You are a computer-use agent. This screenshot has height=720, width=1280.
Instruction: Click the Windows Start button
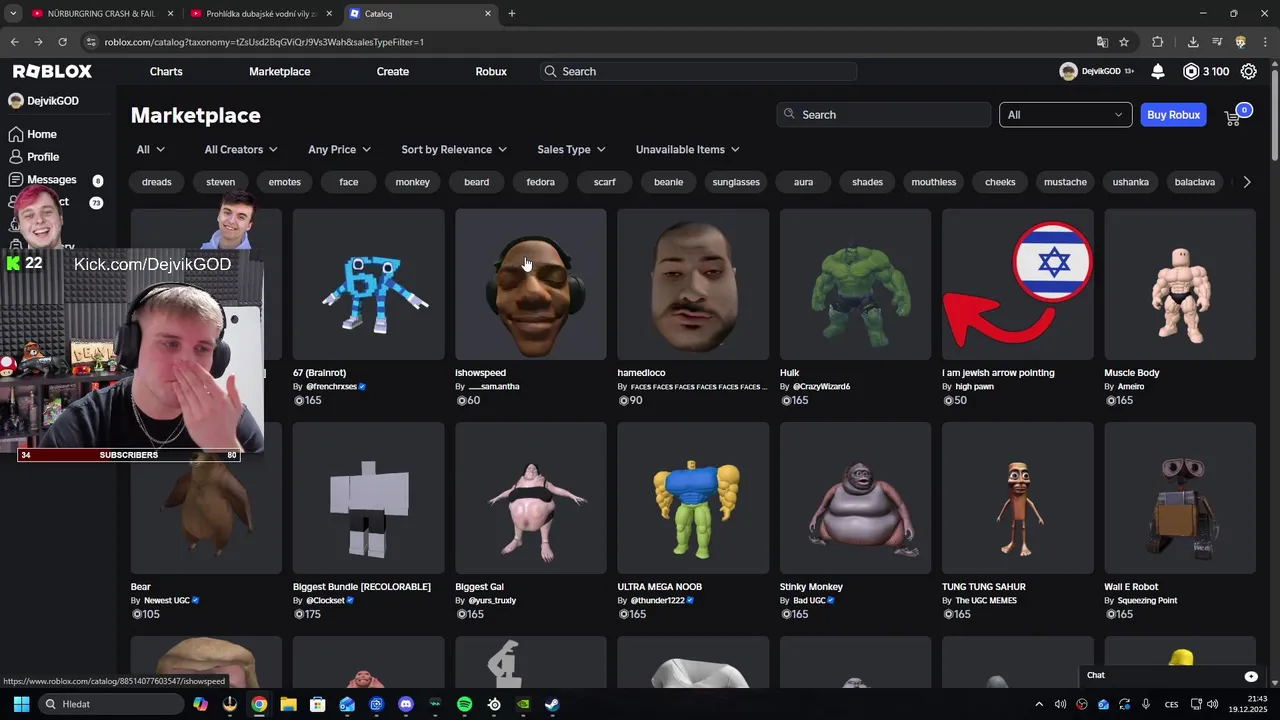point(21,704)
